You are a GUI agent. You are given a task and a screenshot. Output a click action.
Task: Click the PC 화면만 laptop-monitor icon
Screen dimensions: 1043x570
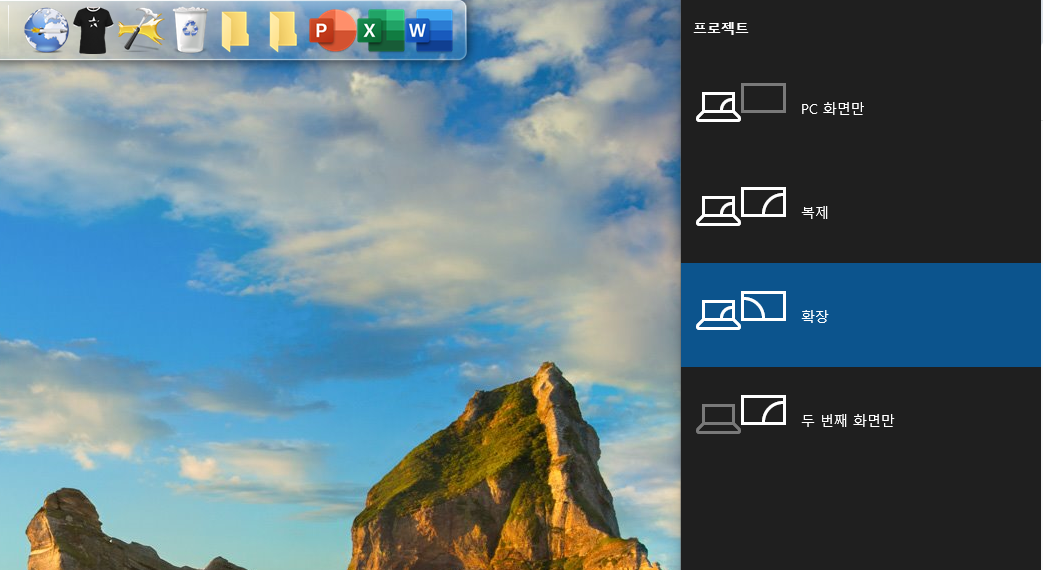tap(741, 102)
